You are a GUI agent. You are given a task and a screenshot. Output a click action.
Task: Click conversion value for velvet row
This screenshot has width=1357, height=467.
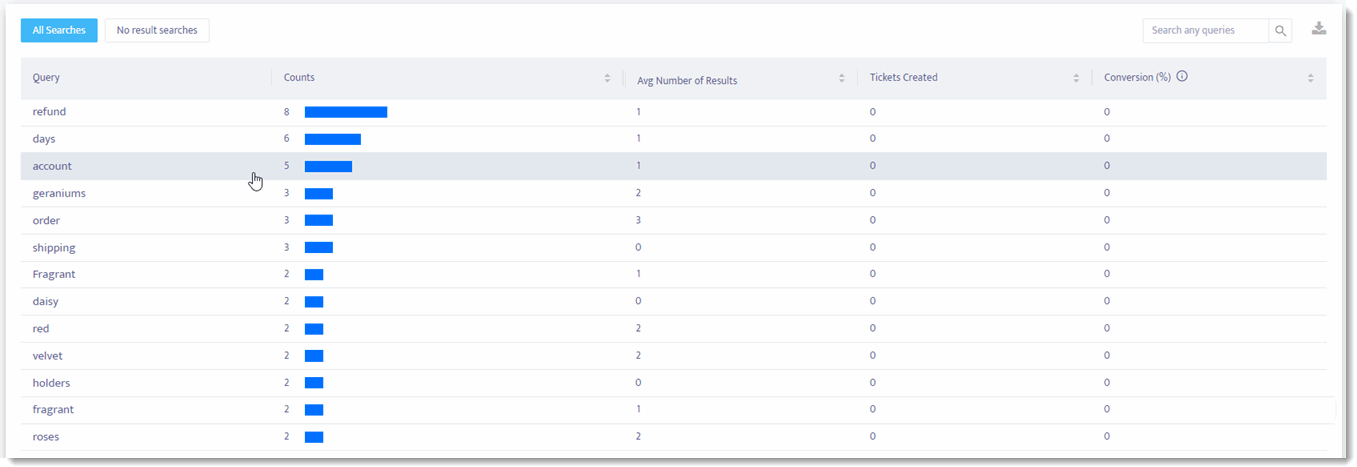pyautogui.click(x=1107, y=355)
